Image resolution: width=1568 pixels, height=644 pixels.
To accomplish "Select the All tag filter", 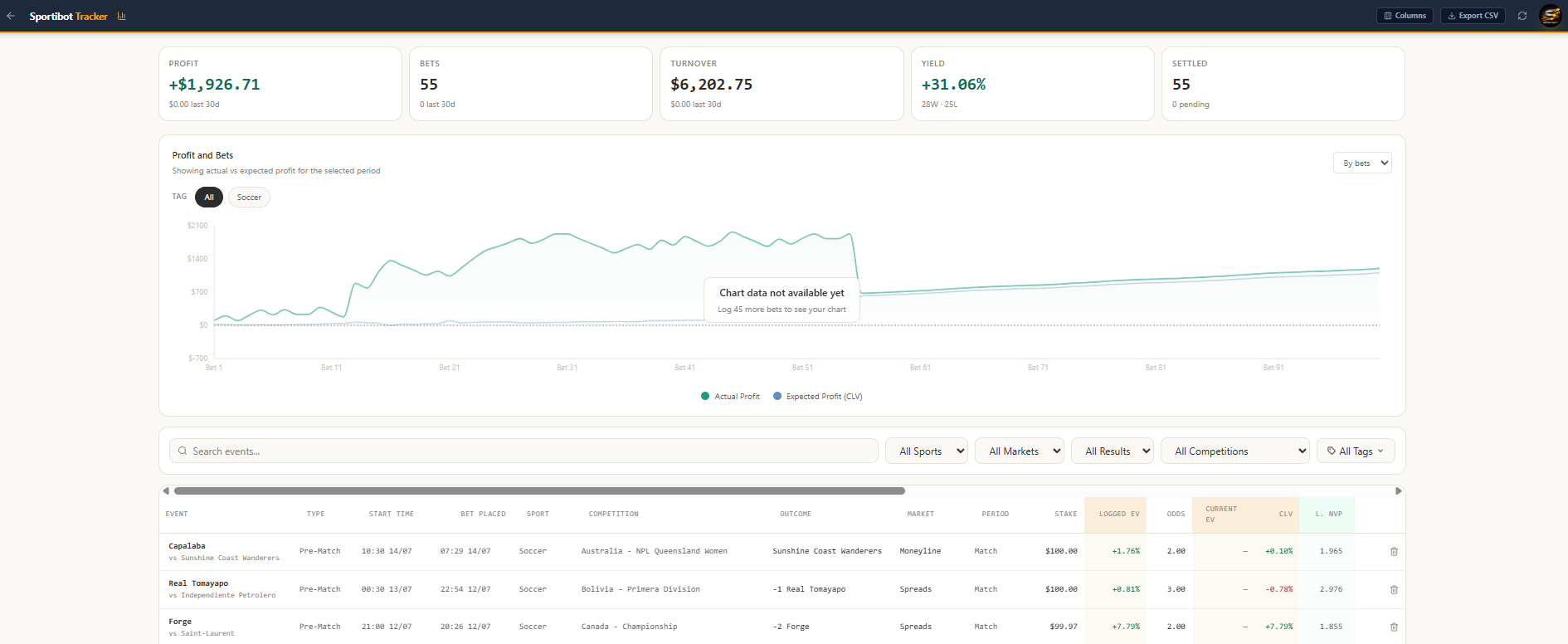I will 209,198.
